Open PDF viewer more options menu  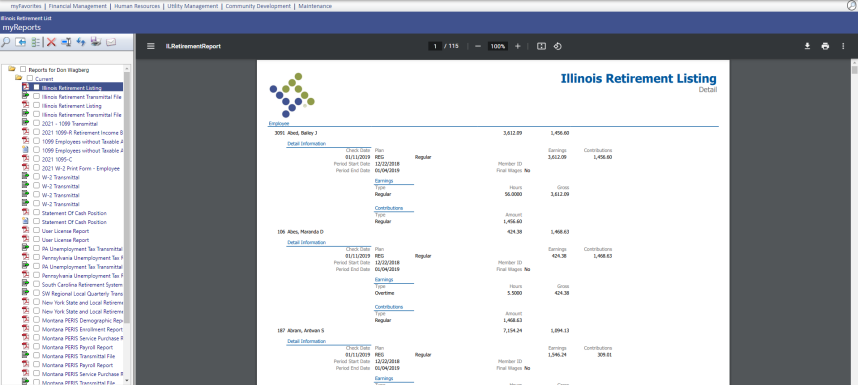pyautogui.click(x=843, y=46)
